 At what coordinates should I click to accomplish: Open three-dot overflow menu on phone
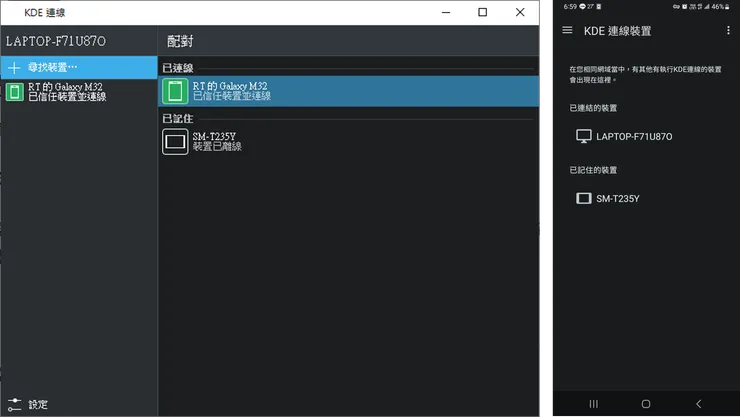[x=728, y=30]
